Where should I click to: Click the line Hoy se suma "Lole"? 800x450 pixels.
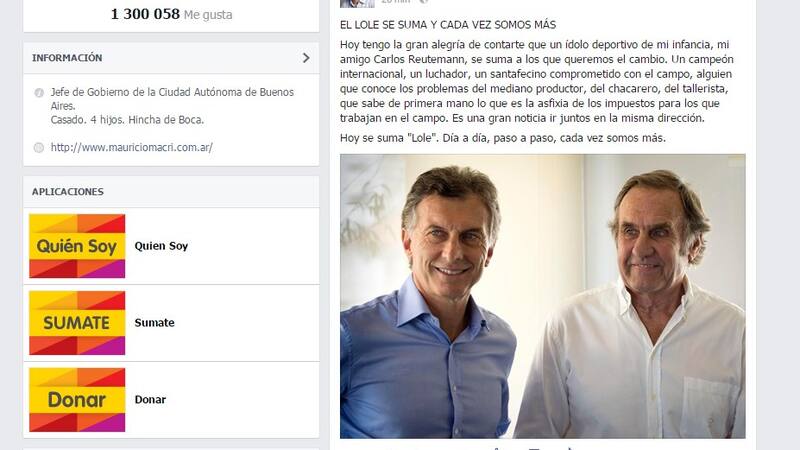pos(503,138)
